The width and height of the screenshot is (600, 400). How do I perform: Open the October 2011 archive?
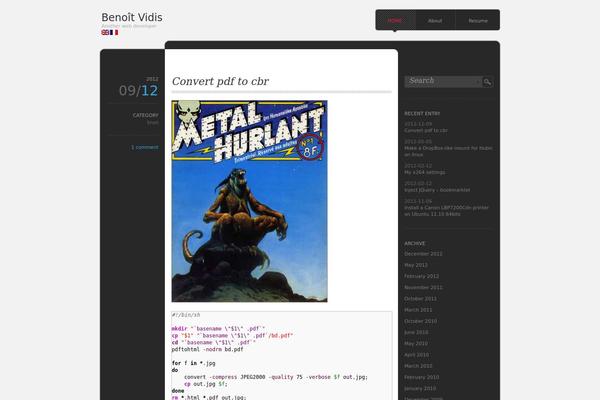[x=420, y=299]
